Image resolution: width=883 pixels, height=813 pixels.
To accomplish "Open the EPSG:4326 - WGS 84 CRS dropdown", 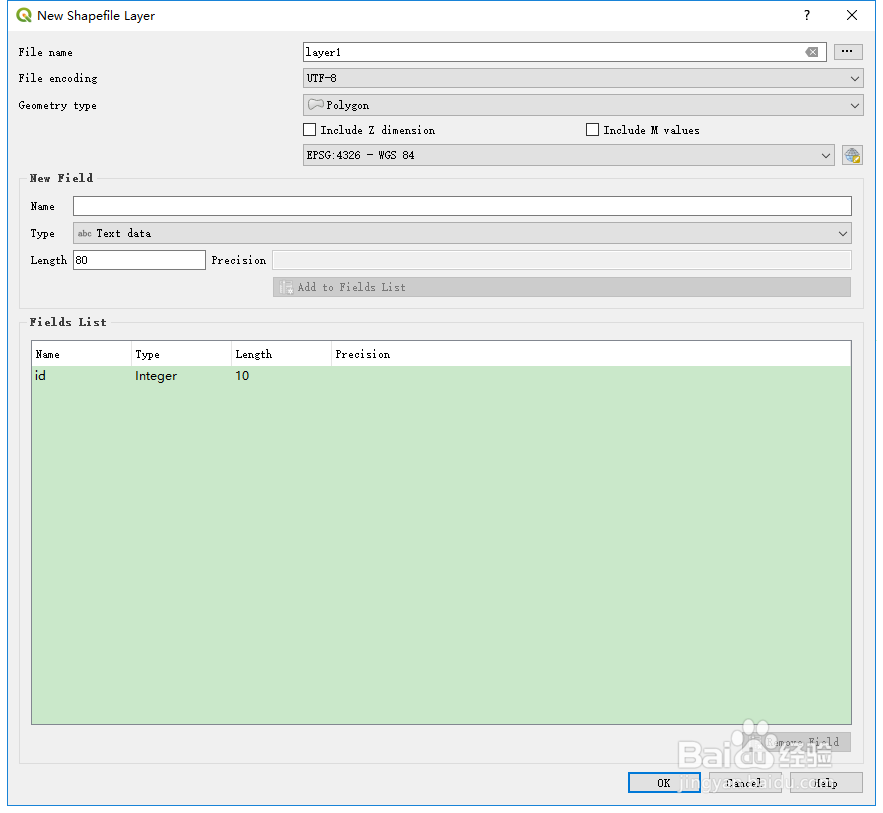I will pos(568,155).
